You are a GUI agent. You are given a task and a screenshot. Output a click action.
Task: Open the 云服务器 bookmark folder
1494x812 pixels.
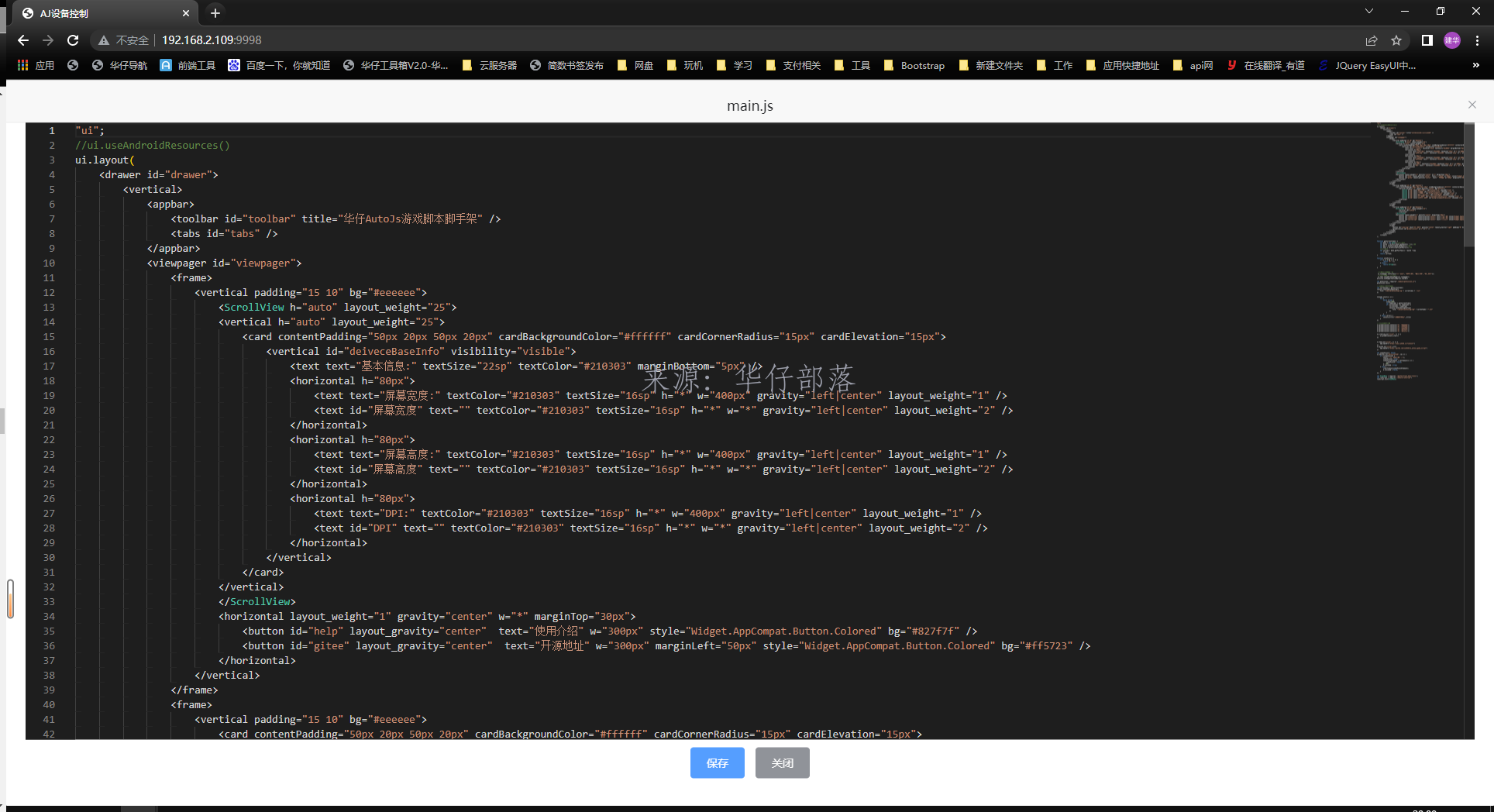pos(490,66)
